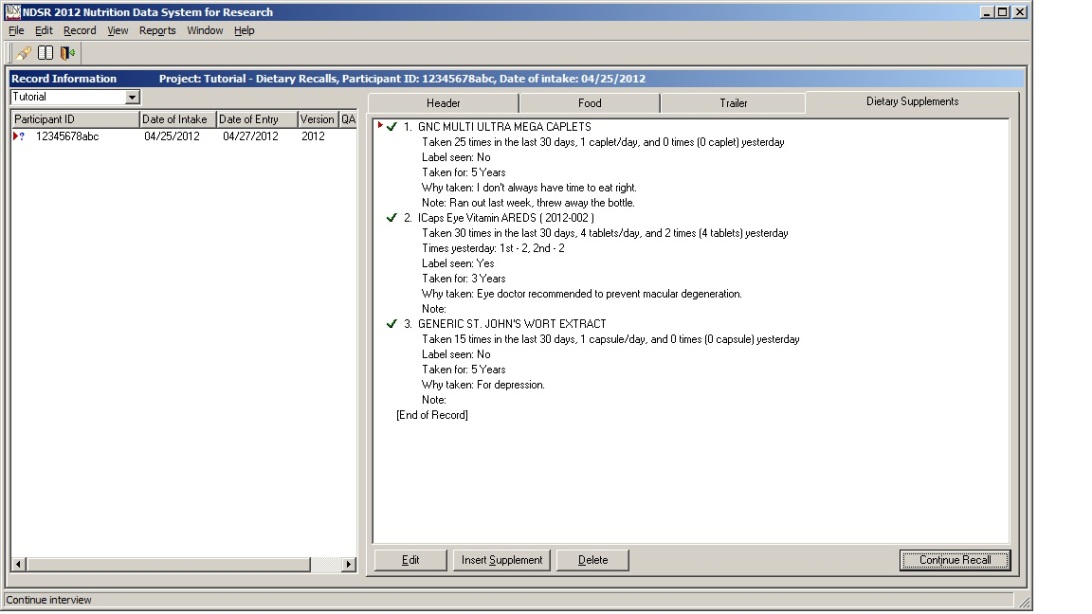
Task: Click the open book toolbar icon
Action: [45, 52]
